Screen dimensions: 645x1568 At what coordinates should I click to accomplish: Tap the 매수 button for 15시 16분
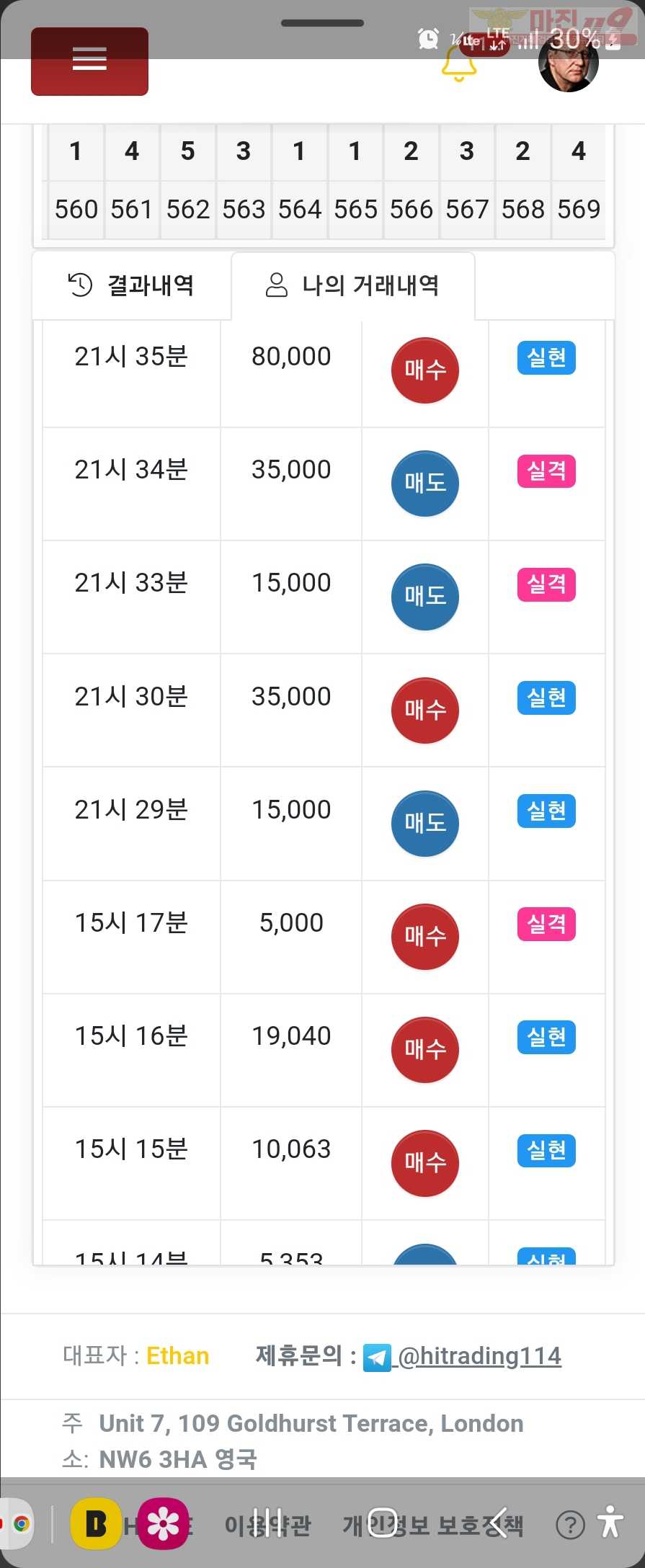(x=425, y=1050)
